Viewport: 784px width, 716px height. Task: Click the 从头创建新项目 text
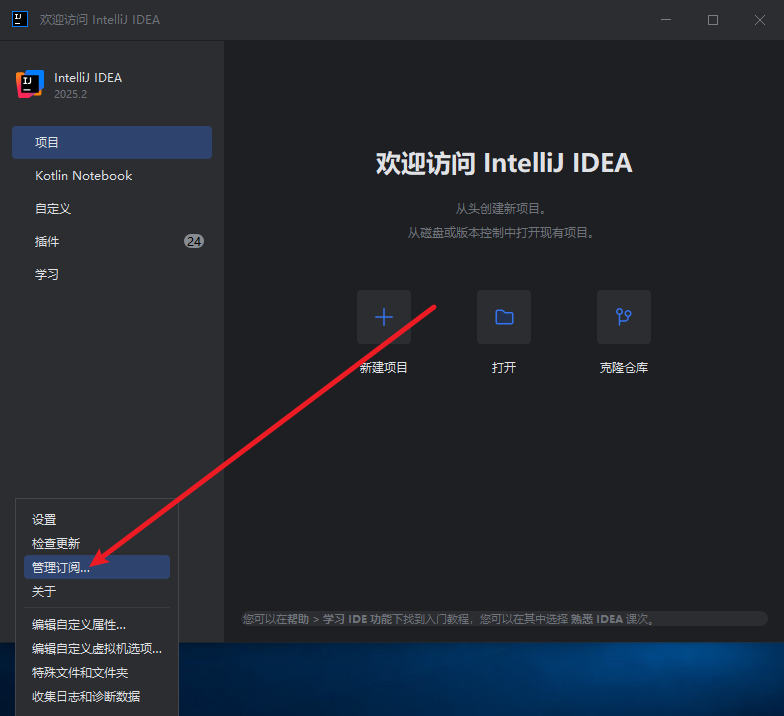click(500, 208)
